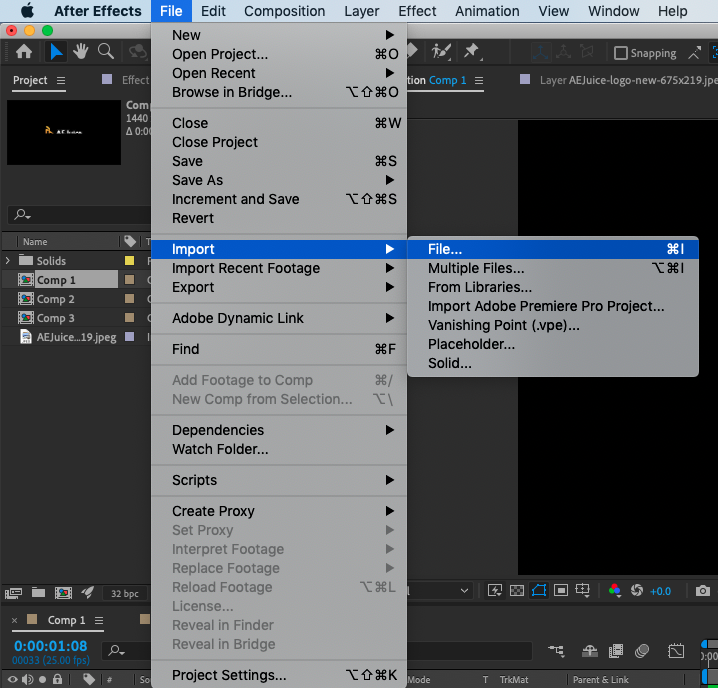Click exposure value +0.0
This screenshot has width=718, height=688.
(x=660, y=591)
